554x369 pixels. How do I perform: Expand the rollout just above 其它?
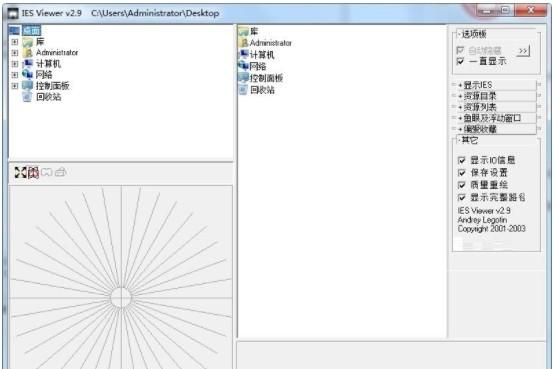pyautogui.click(x=496, y=129)
